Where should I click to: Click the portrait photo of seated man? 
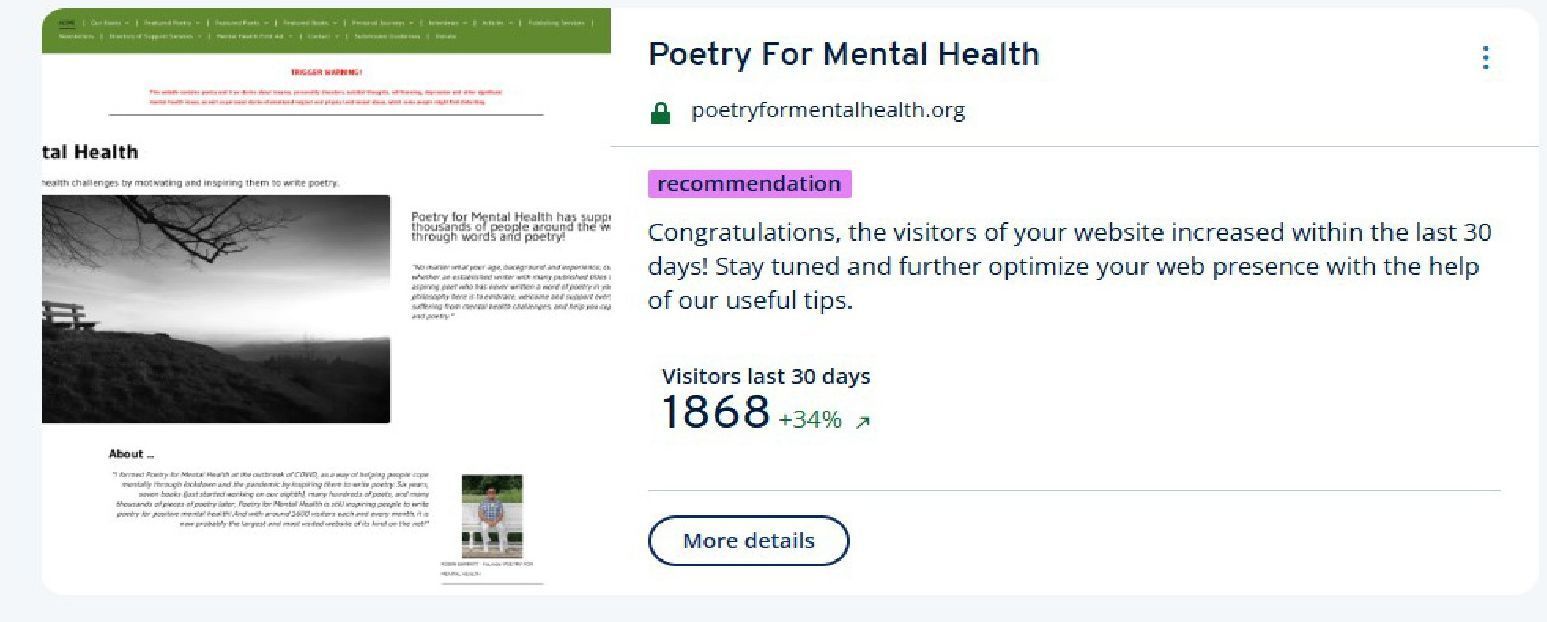tap(491, 515)
